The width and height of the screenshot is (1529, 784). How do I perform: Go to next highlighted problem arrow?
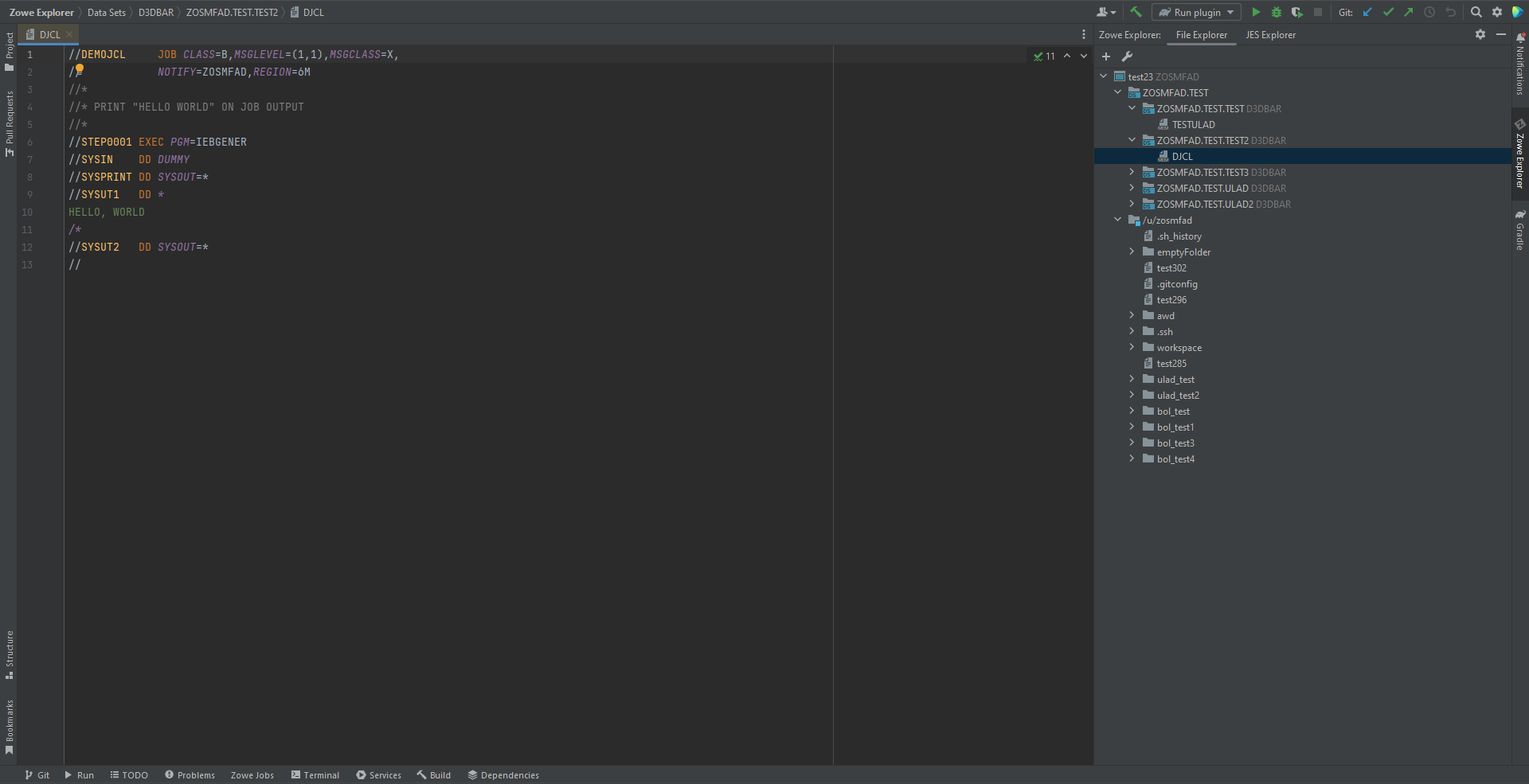(1084, 56)
